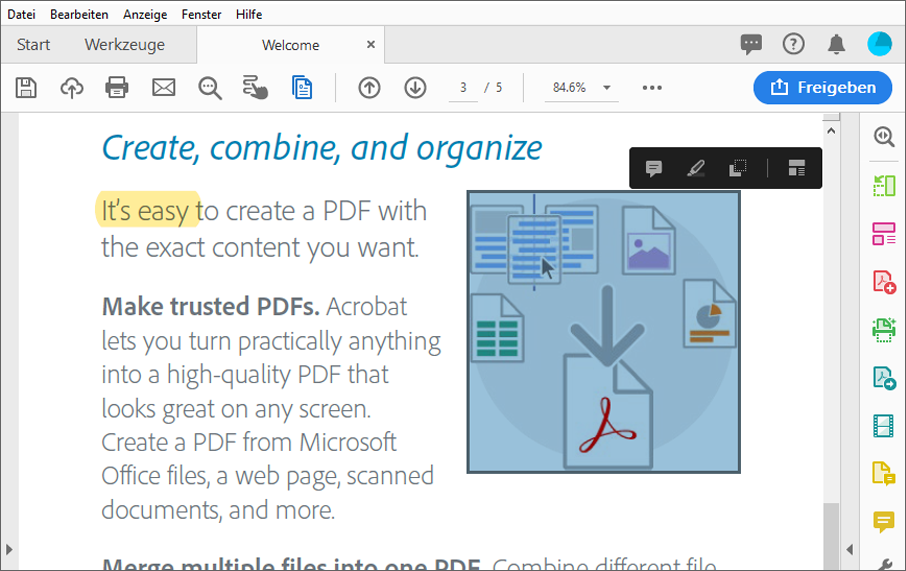Open the teal PDF file with arrow sidebar tool

point(884,378)
